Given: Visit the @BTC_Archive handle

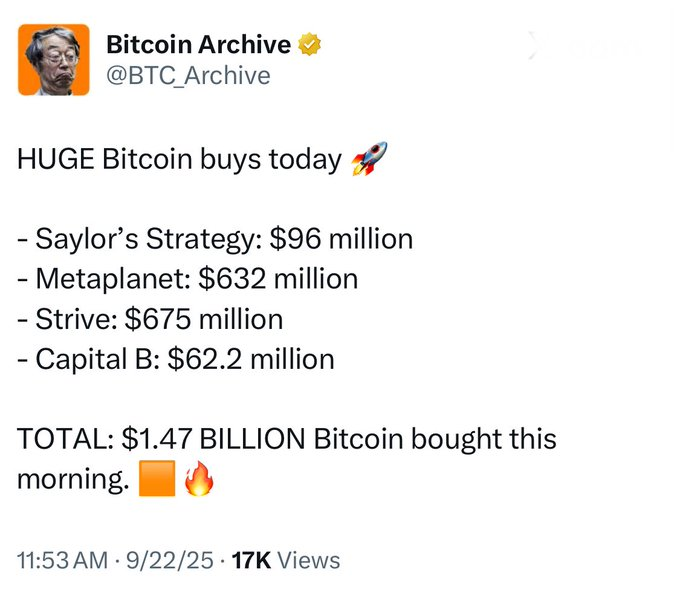Looking at the screenshot, I should coord(188,76).
